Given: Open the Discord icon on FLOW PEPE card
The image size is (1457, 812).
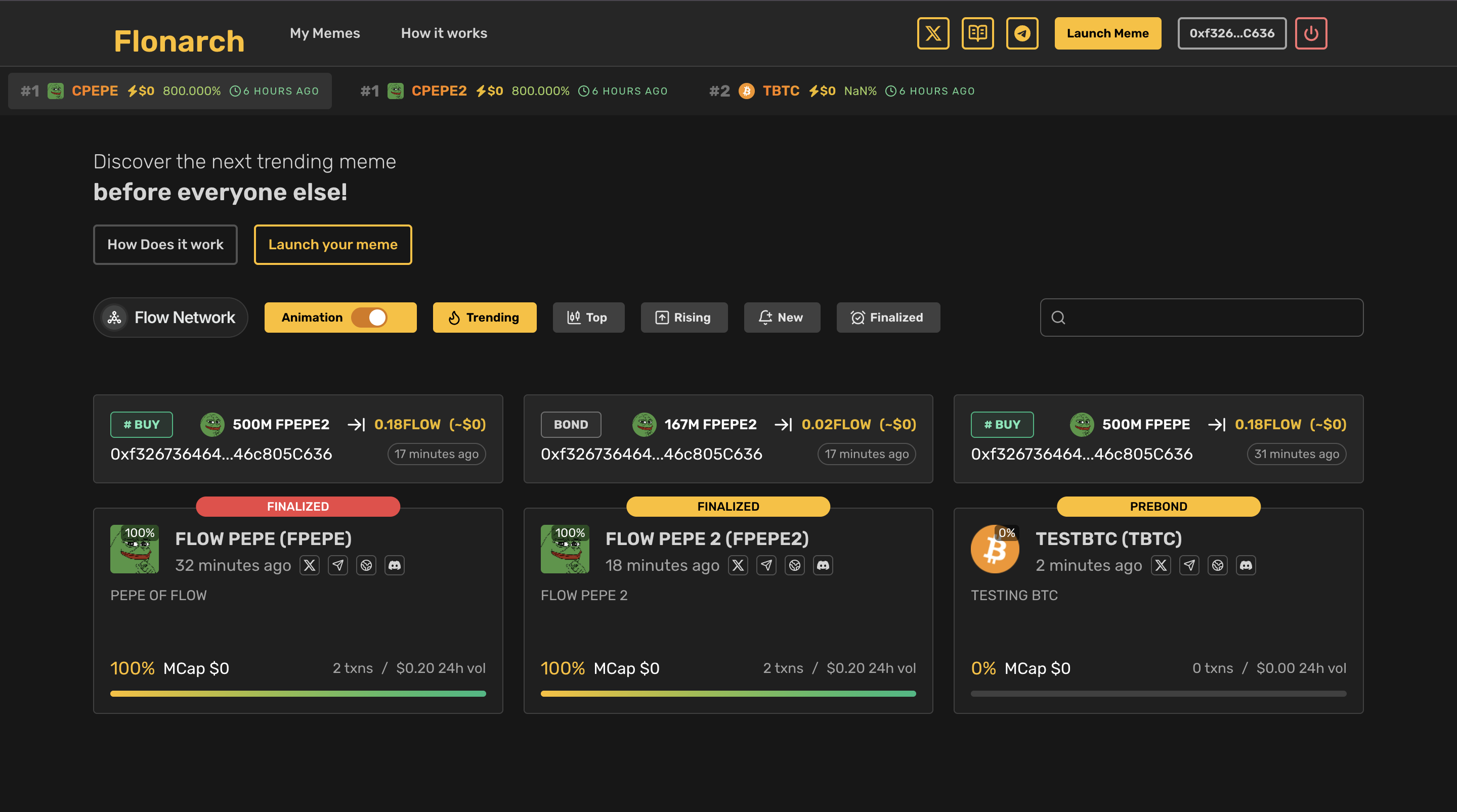Looking at the screenshot, I should point(395,565).
